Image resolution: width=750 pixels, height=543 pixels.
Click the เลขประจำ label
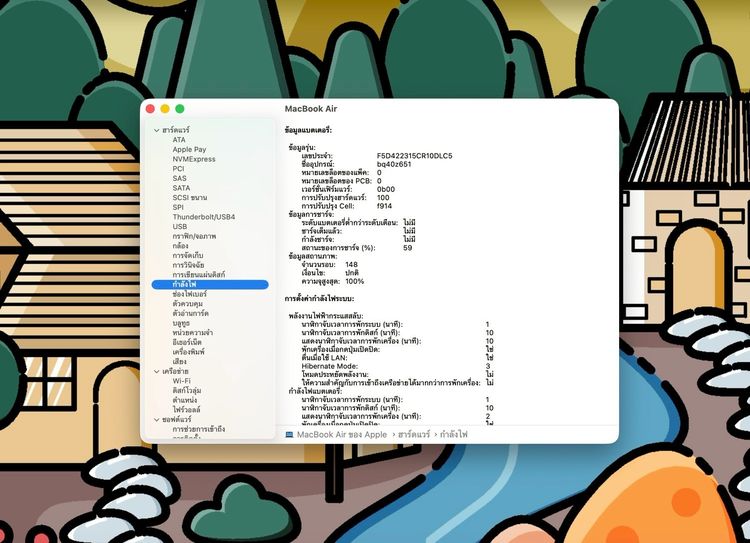click(317, 156)
